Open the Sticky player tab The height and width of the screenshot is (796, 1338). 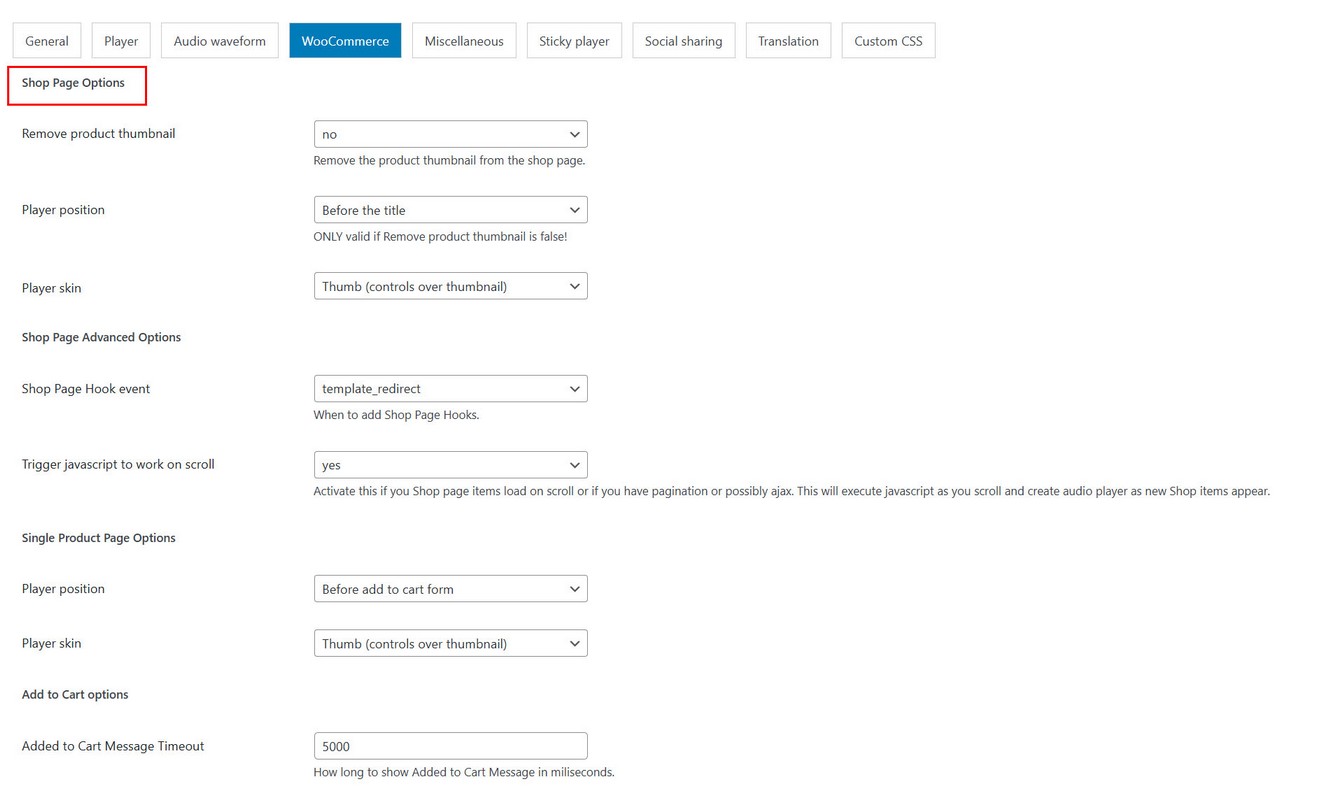(574, 41)
